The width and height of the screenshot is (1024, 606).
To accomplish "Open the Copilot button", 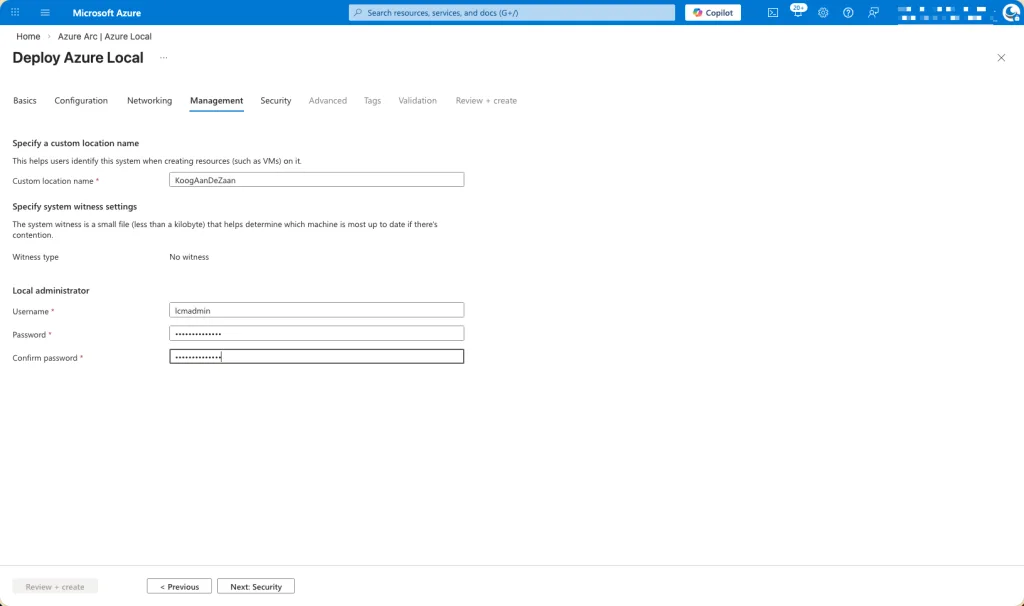I will point(713,13).
